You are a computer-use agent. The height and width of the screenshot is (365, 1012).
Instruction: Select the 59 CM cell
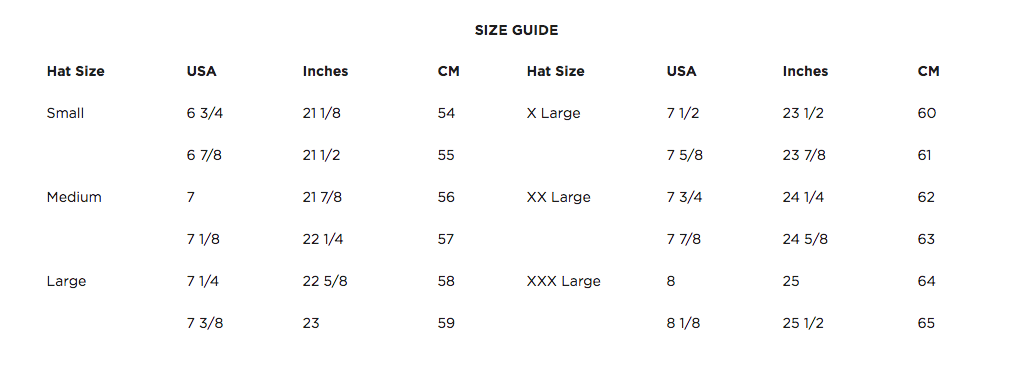point(446,323)
